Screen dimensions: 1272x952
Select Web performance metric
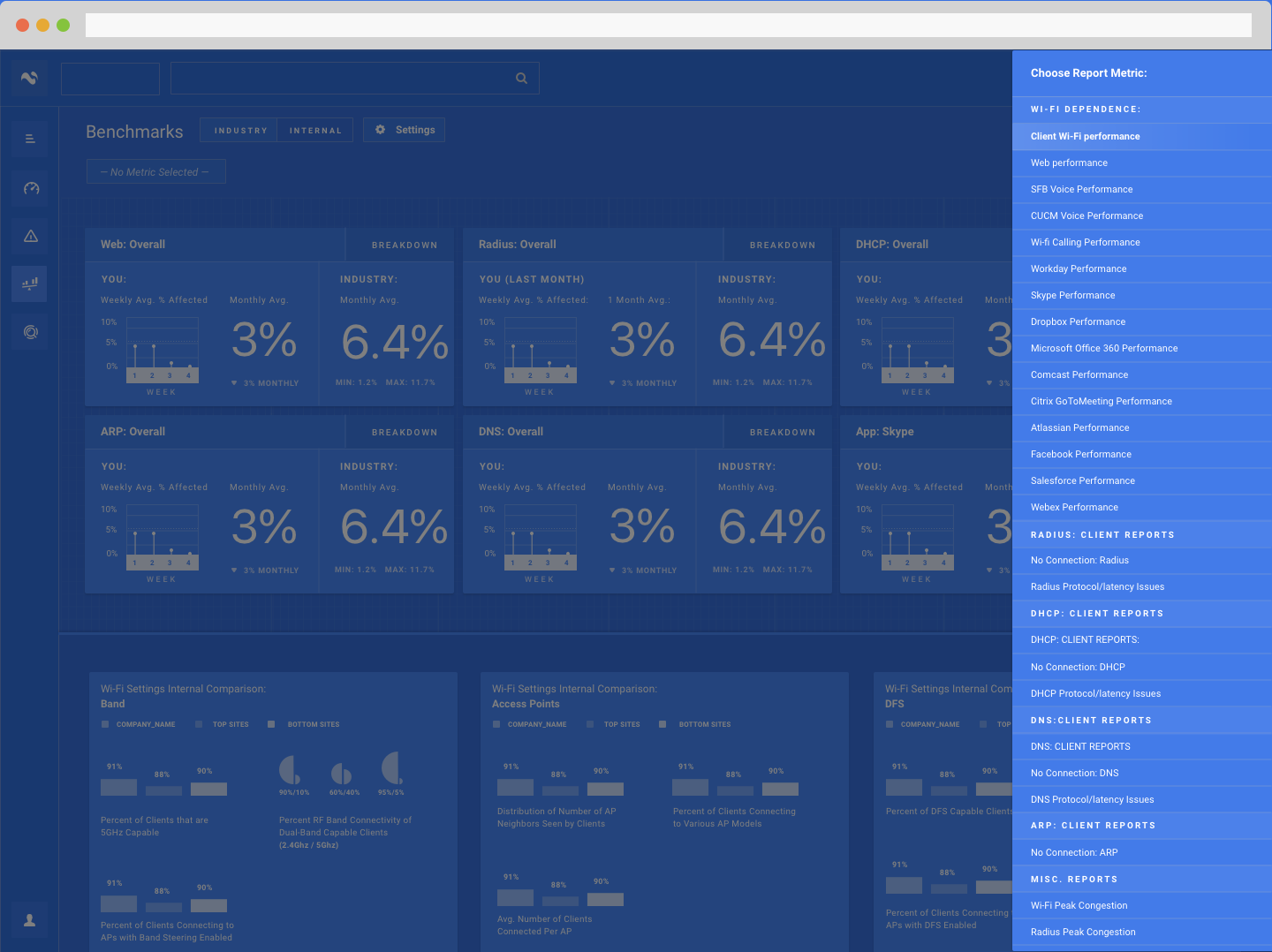click(1142, 162)
